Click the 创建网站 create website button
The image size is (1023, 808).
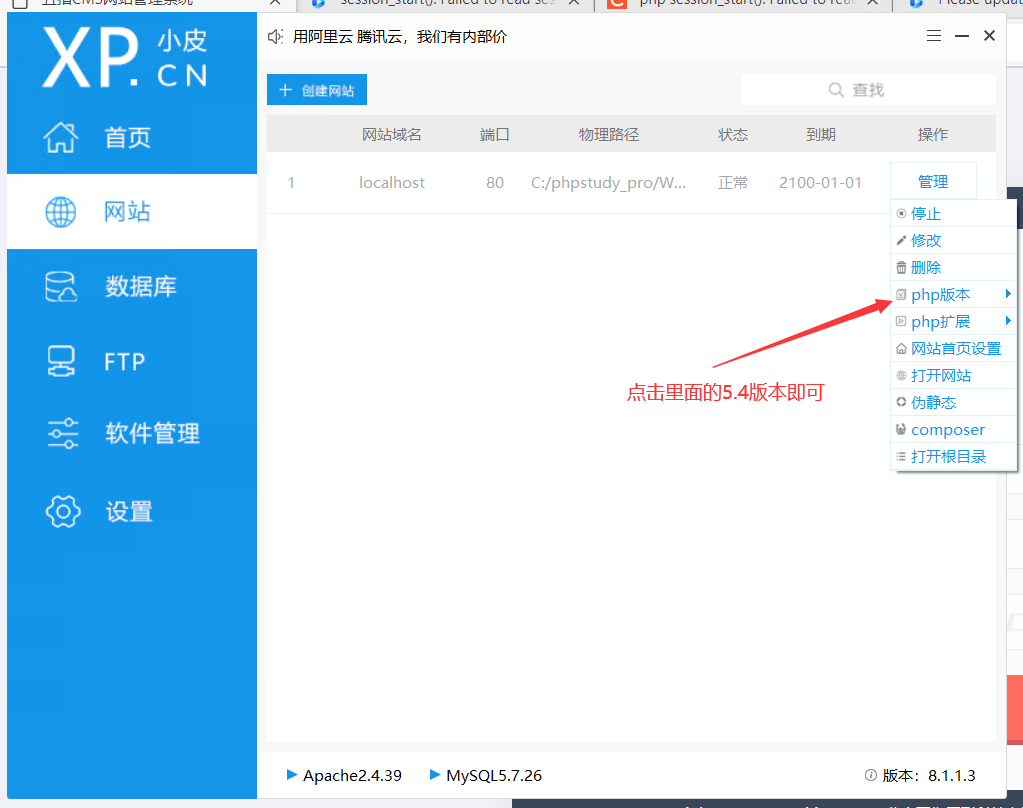(x=317, y=89)
